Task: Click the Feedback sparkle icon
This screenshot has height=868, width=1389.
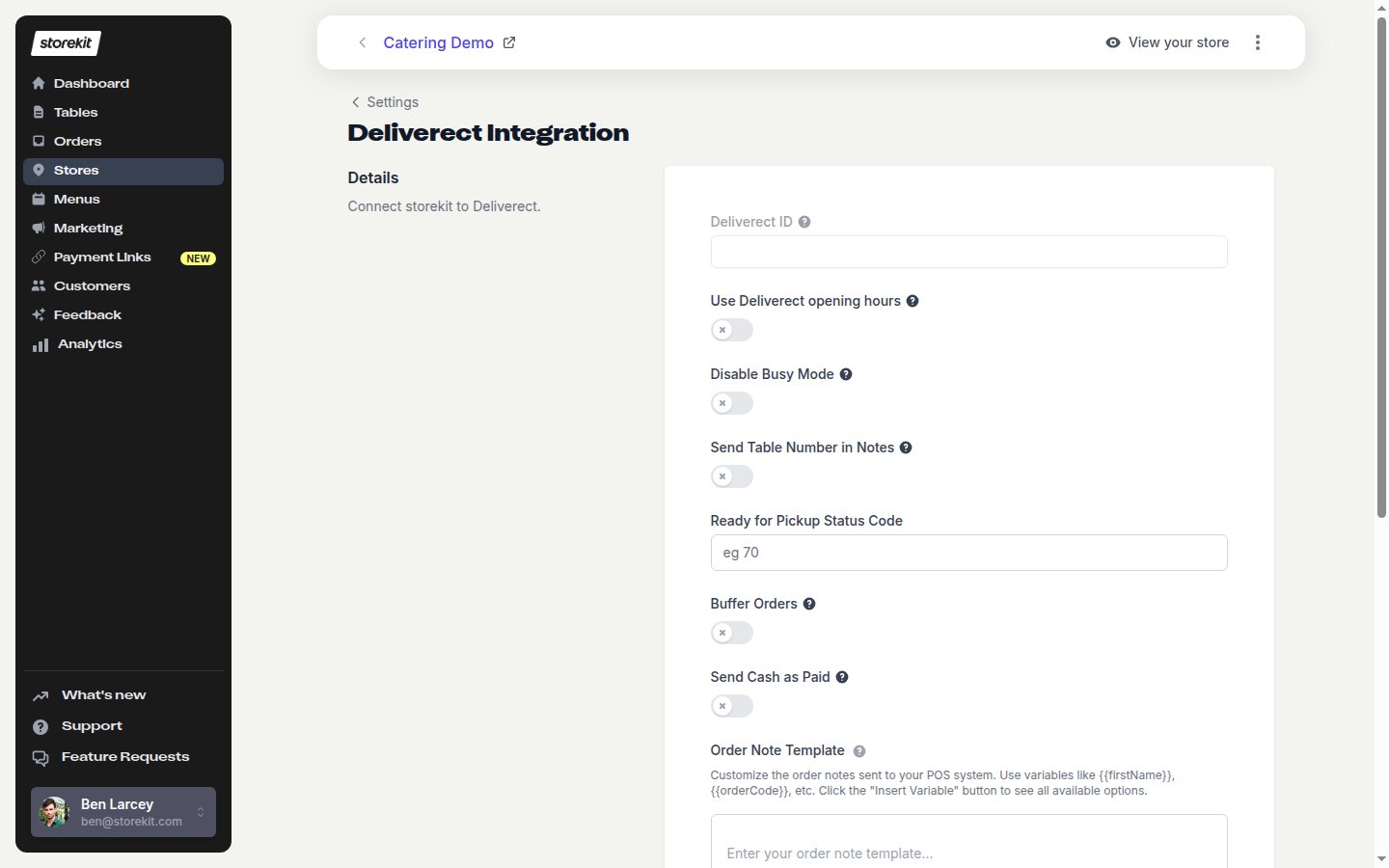Action: tap(39, 315)
